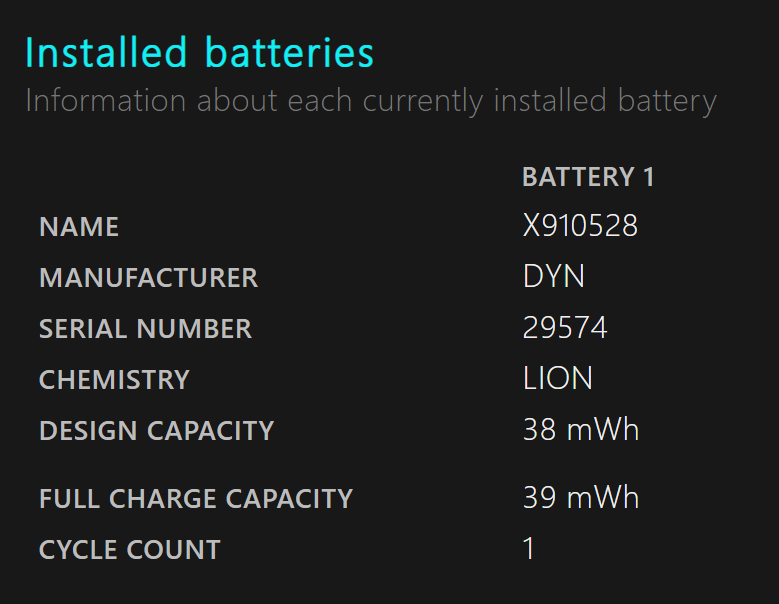Click the SERIAL NUMBER label
The image size is (779, 604).
tap(146, 329)
